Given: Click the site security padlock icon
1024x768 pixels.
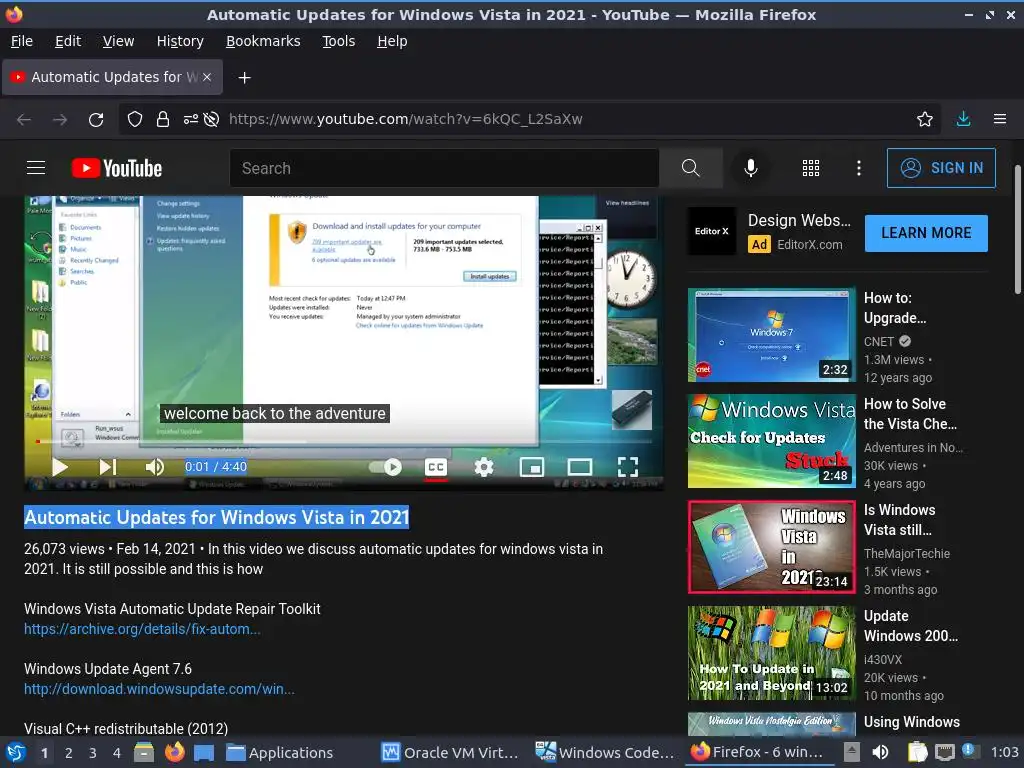Looking at the screenshot, I should point(163,120).
